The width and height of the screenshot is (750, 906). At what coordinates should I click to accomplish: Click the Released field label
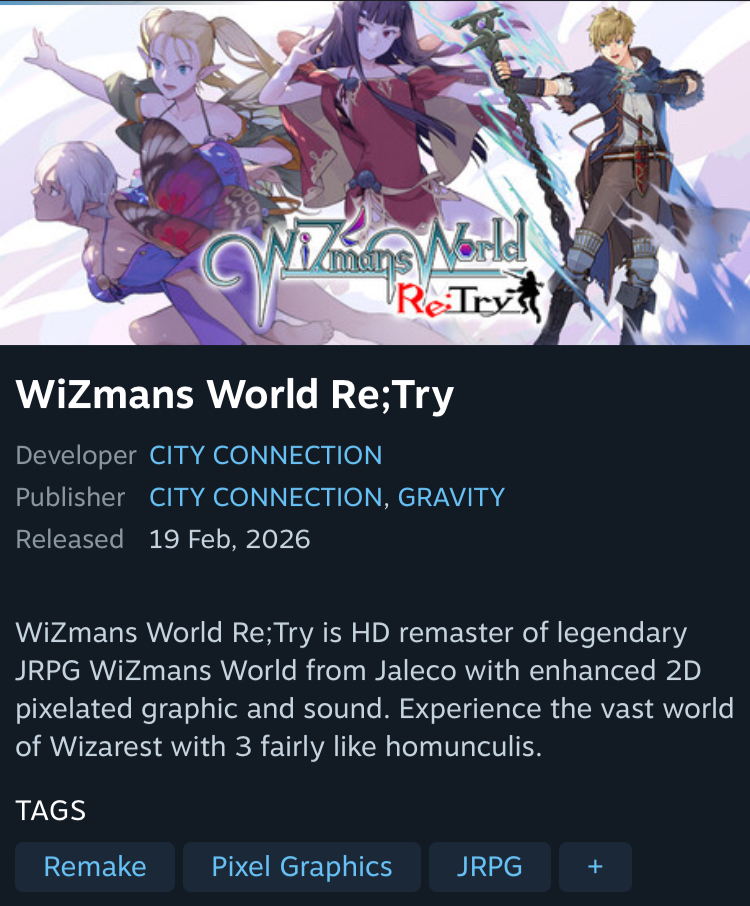click(69, 540)
